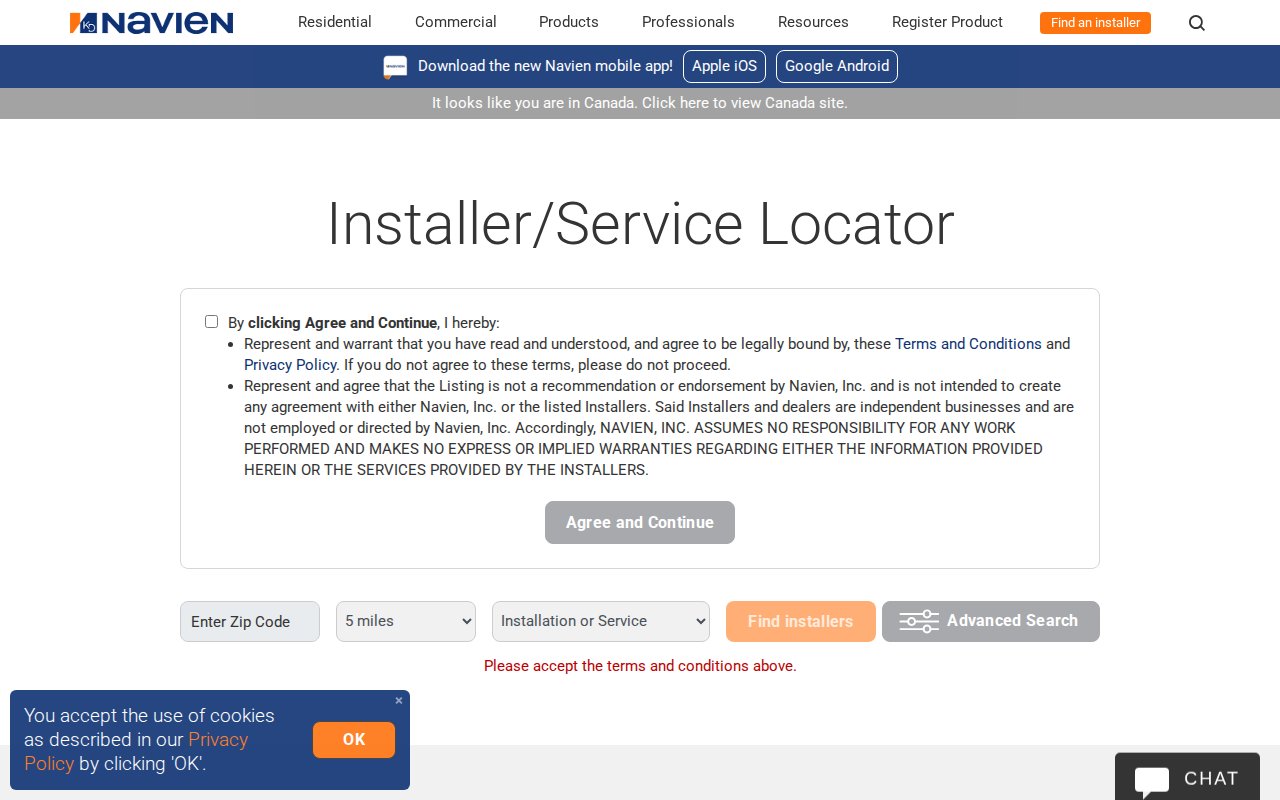Screen dimensions: 1280x800
Task: Click the Advanced Search sliders icon
Action: point(919,621)
